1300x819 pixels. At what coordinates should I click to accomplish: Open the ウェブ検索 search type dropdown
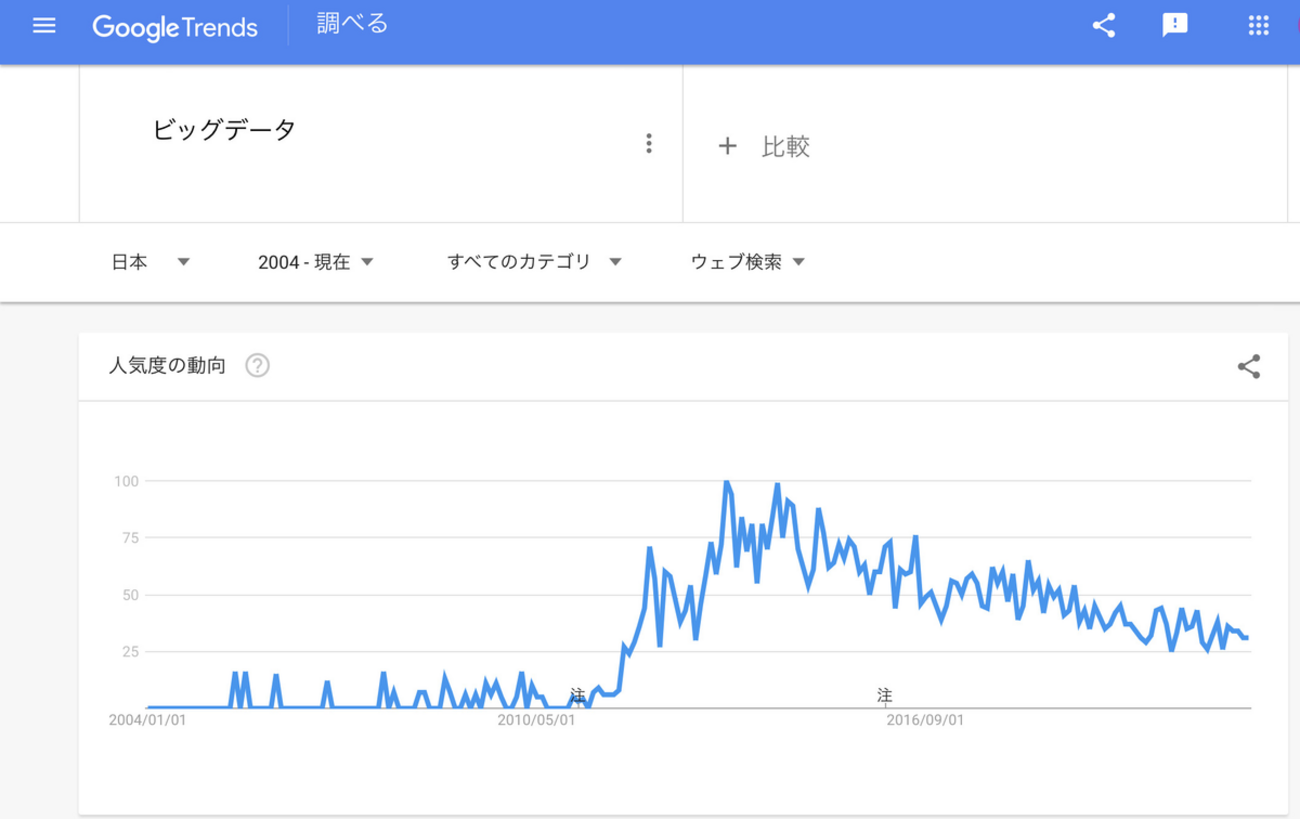[748, 262]
